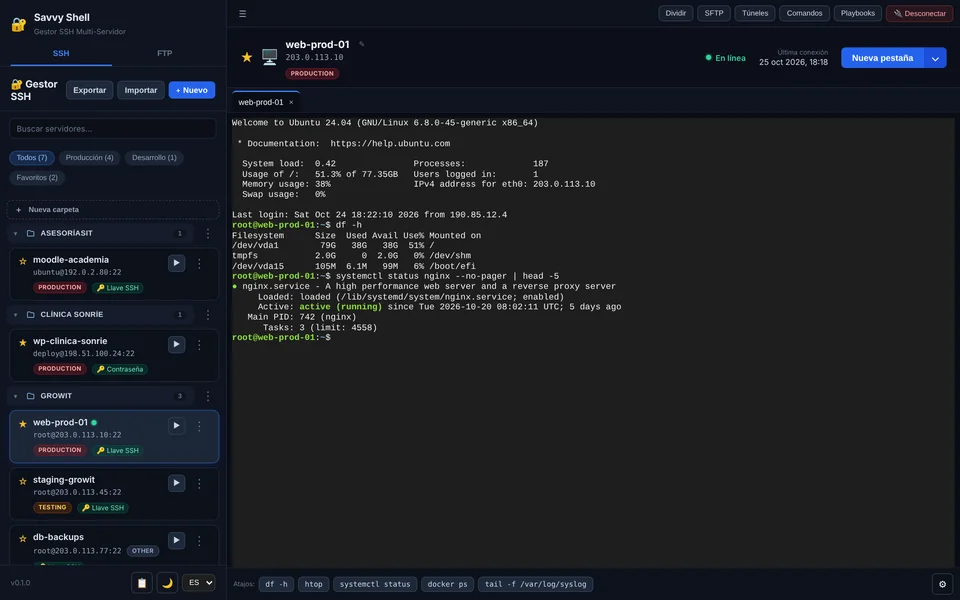Screen dimensions: 960x600
Task: Edit server name with the pencil icon
Action: click(x=361, y=44)
